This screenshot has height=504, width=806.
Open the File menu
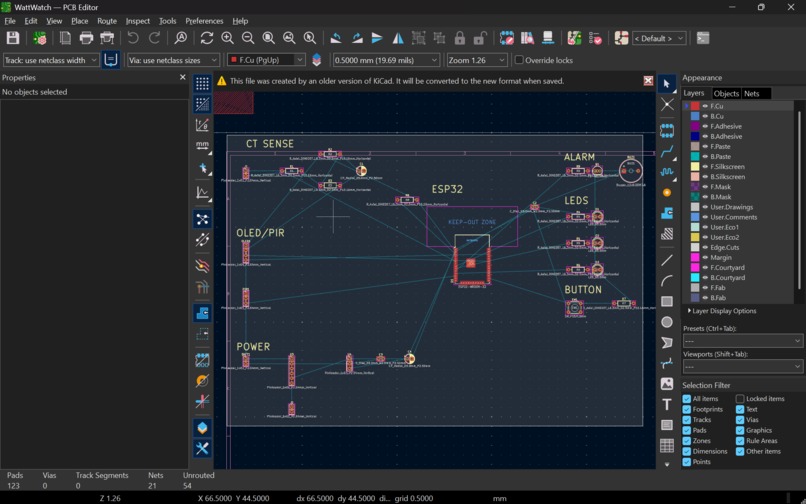(x=10, y=21)
